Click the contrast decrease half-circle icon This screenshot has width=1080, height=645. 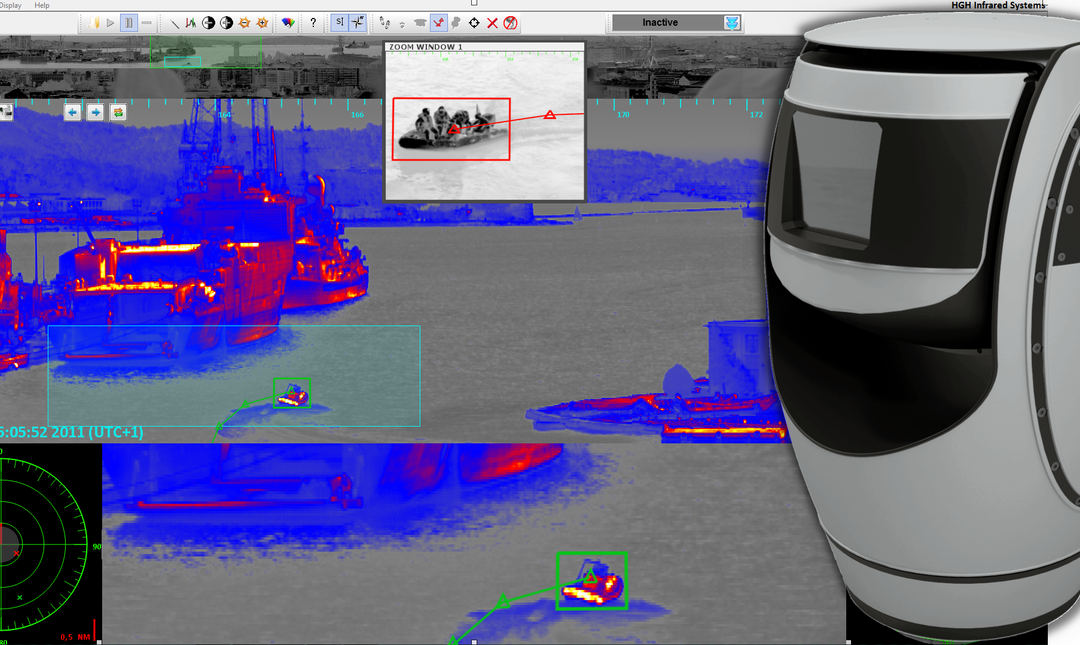coord(208,23)
